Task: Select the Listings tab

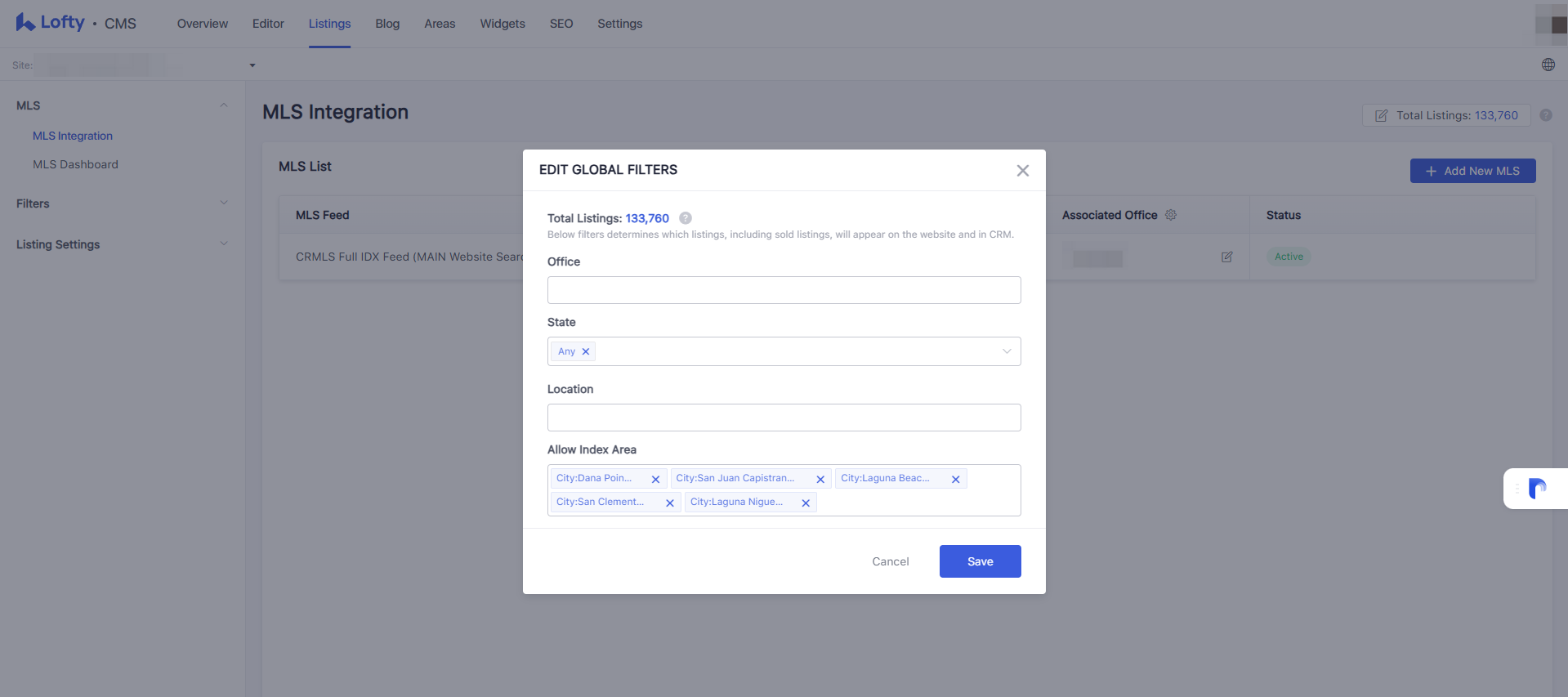Action: pyautogui.click(x=329, y=24)
